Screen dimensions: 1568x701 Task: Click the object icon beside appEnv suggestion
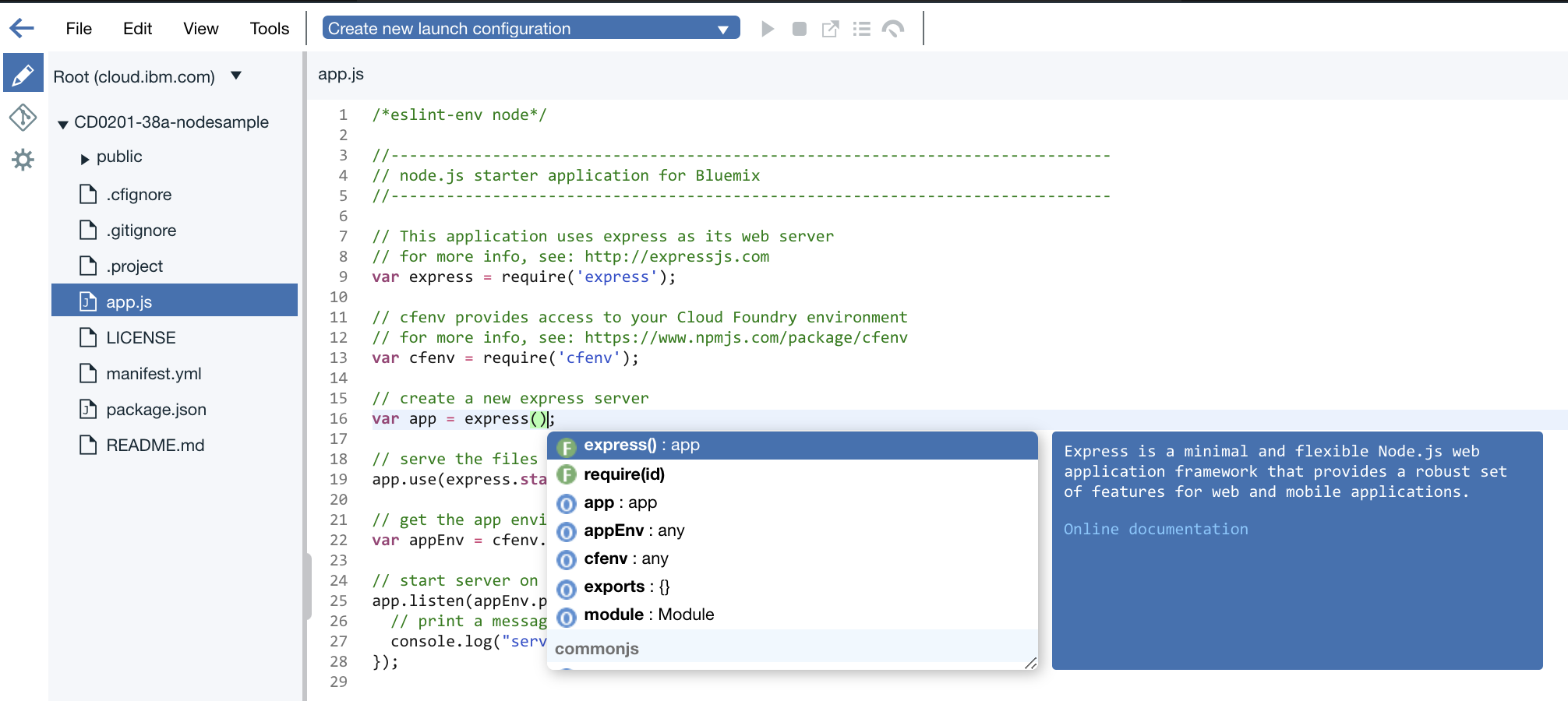[567, 532]
